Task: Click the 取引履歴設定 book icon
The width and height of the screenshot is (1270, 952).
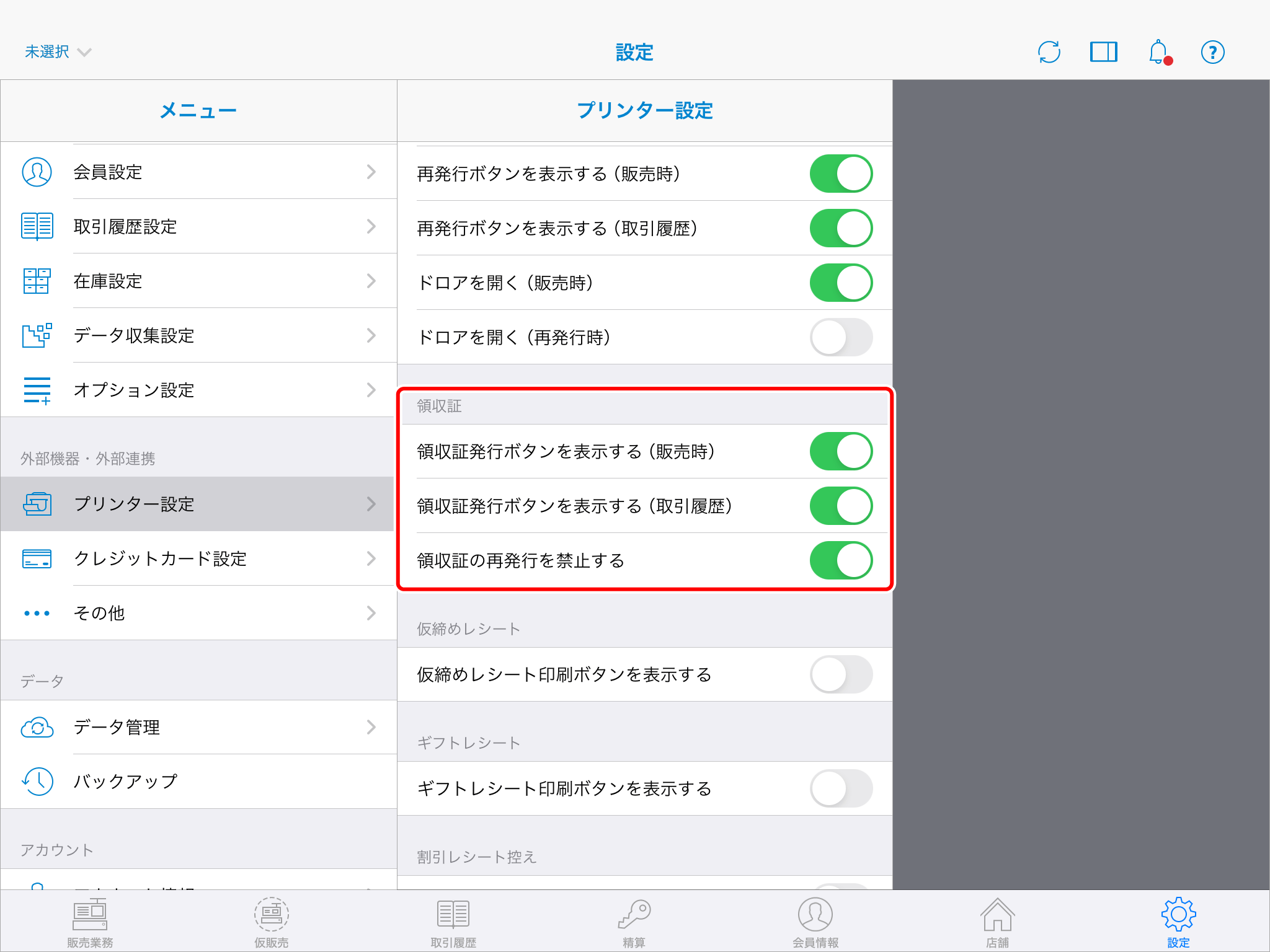Action: [x=37, y=226]
